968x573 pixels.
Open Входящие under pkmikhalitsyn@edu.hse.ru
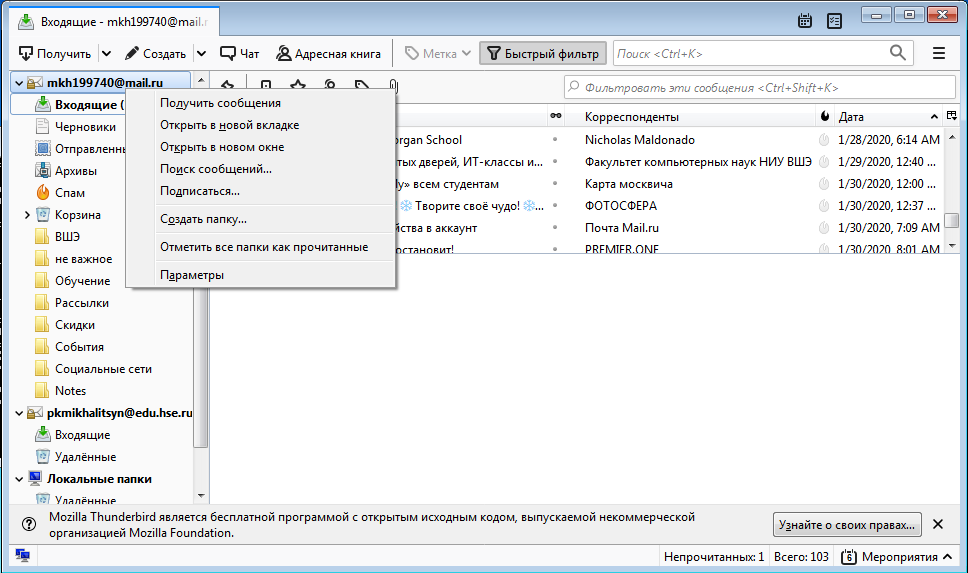click(82, 435)
